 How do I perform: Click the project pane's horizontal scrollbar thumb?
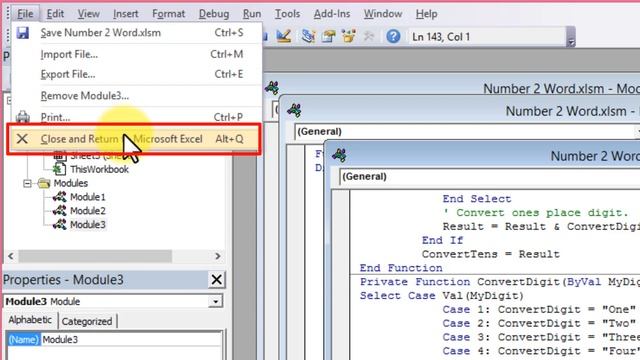point(95,256)
